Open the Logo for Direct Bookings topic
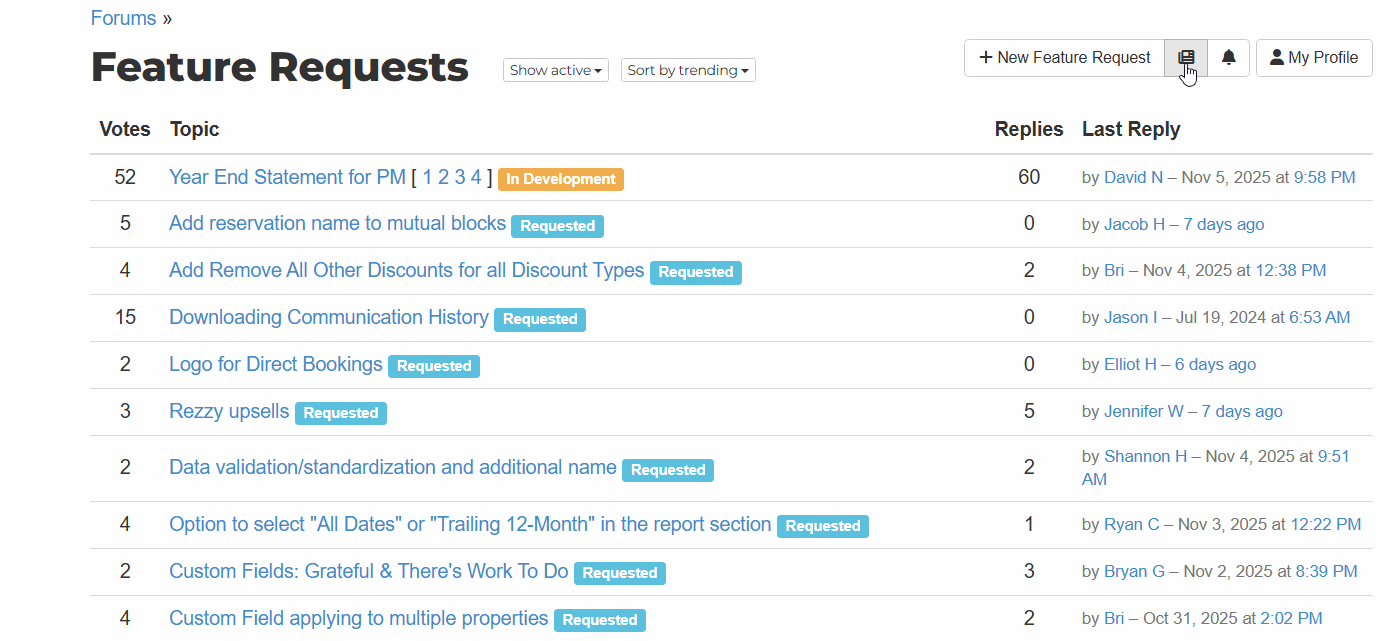The width and height of the screenshot is (1388, 641). click(x=275, y=364)
